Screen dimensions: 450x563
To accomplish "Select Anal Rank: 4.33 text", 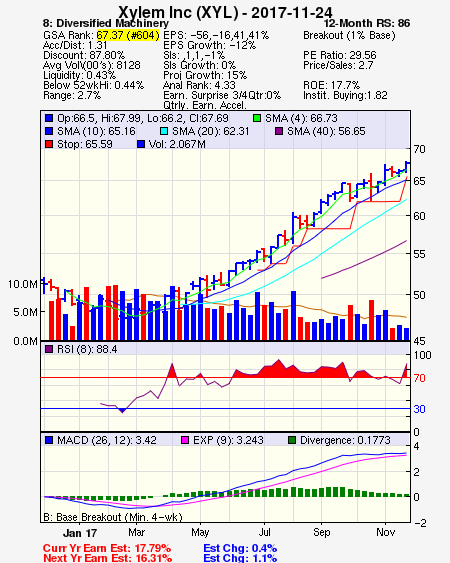I will [x=199, y=85].
